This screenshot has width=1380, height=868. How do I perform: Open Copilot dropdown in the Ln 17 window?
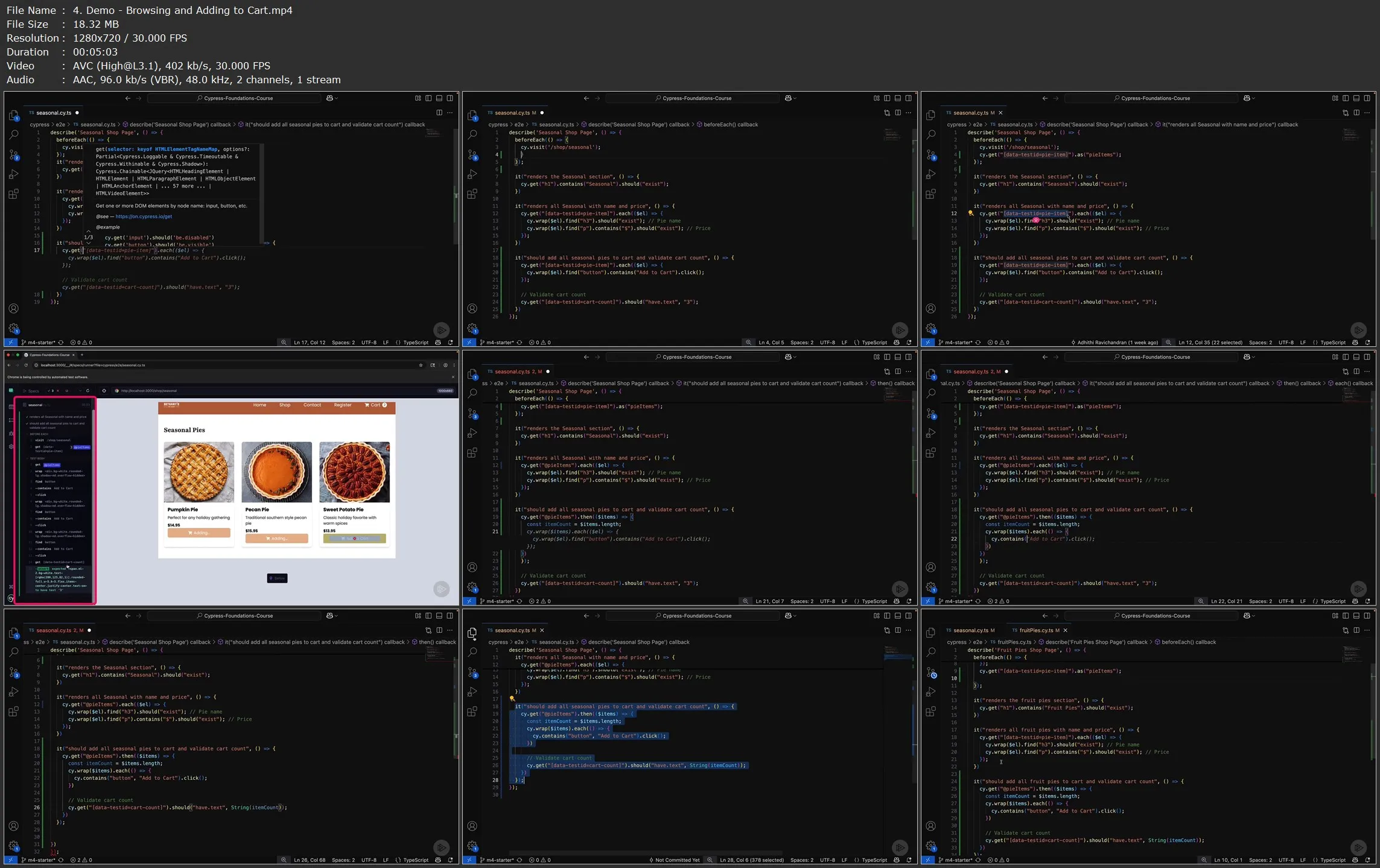(x=336, y=98)
